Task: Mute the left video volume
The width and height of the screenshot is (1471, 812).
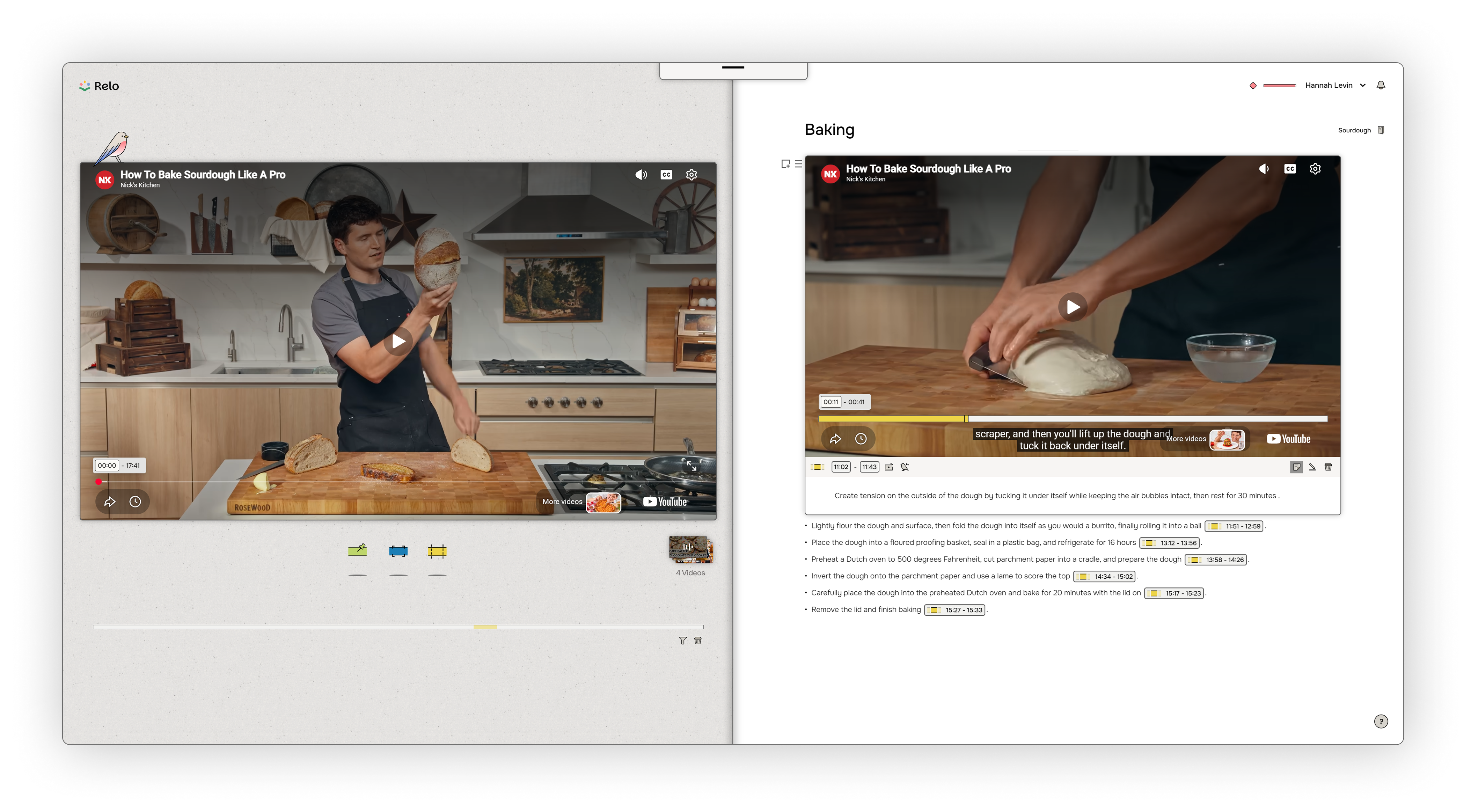Action: click(x=641, y=175)
